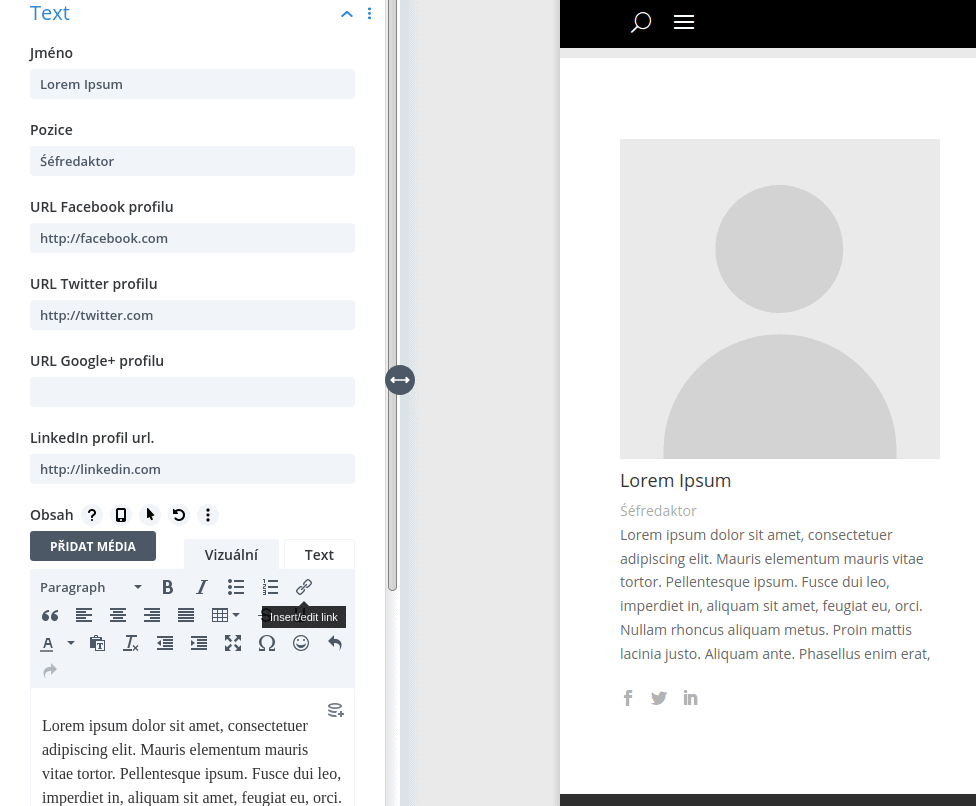Click the dynamic content database icon

pos(336,710)
